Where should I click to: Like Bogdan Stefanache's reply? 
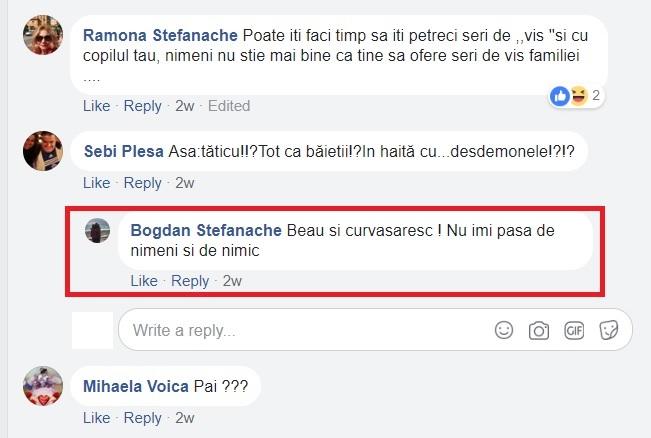click(144, 281)
